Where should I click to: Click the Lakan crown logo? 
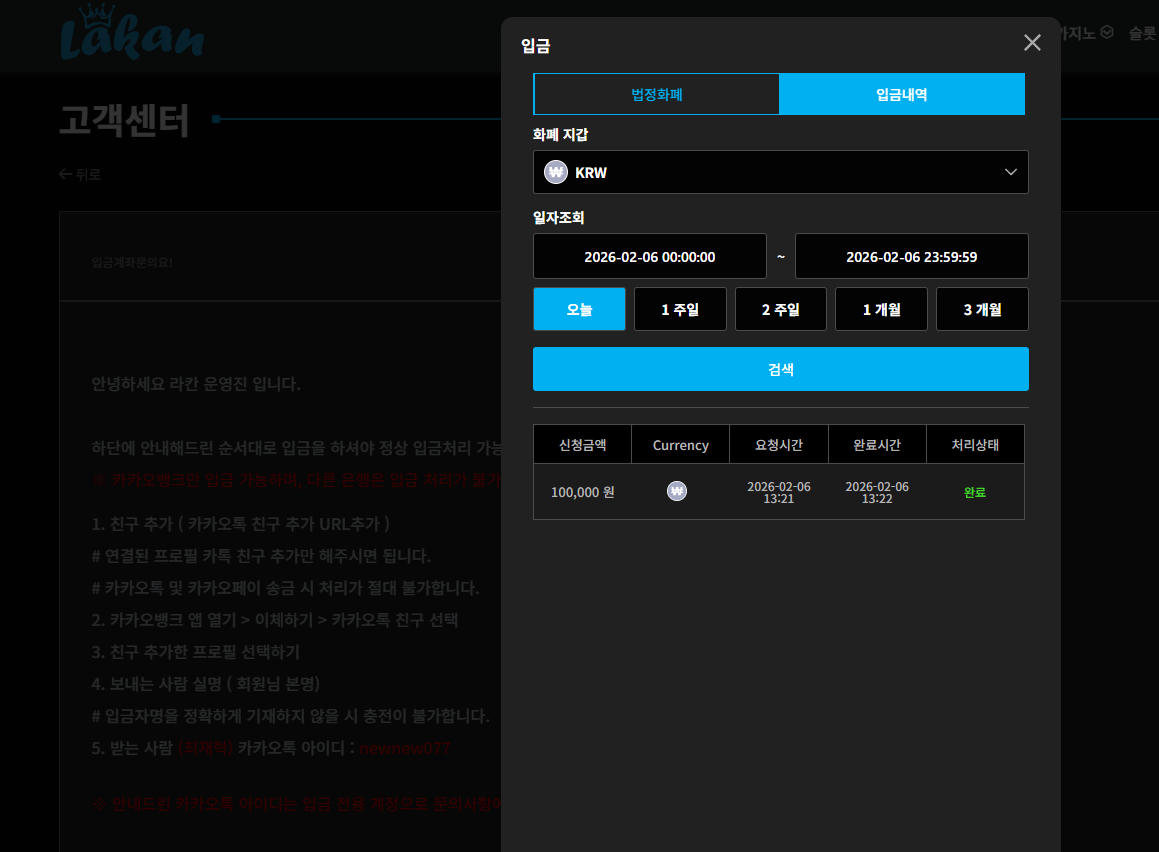(x=132, y=33)
